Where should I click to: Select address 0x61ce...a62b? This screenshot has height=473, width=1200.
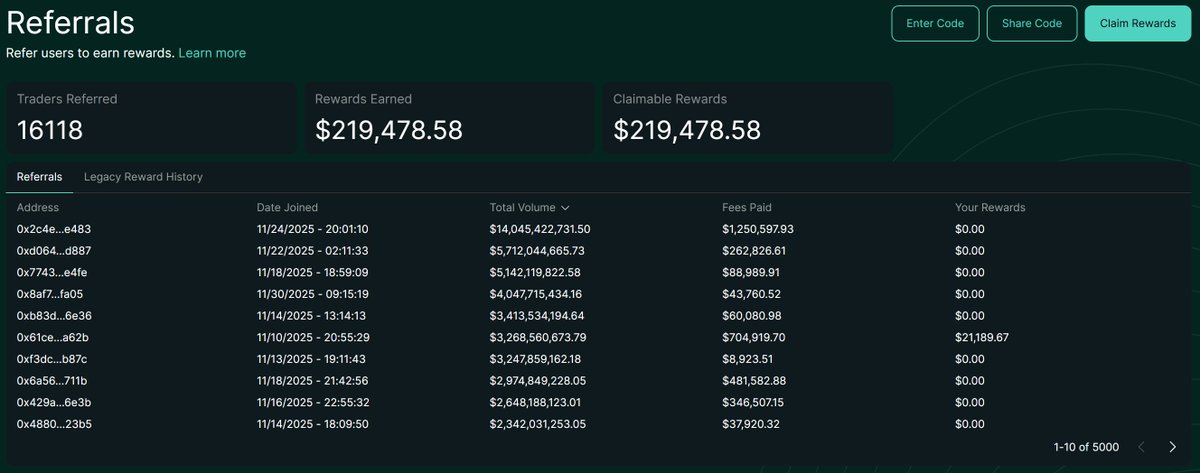(x=53, y=337)
